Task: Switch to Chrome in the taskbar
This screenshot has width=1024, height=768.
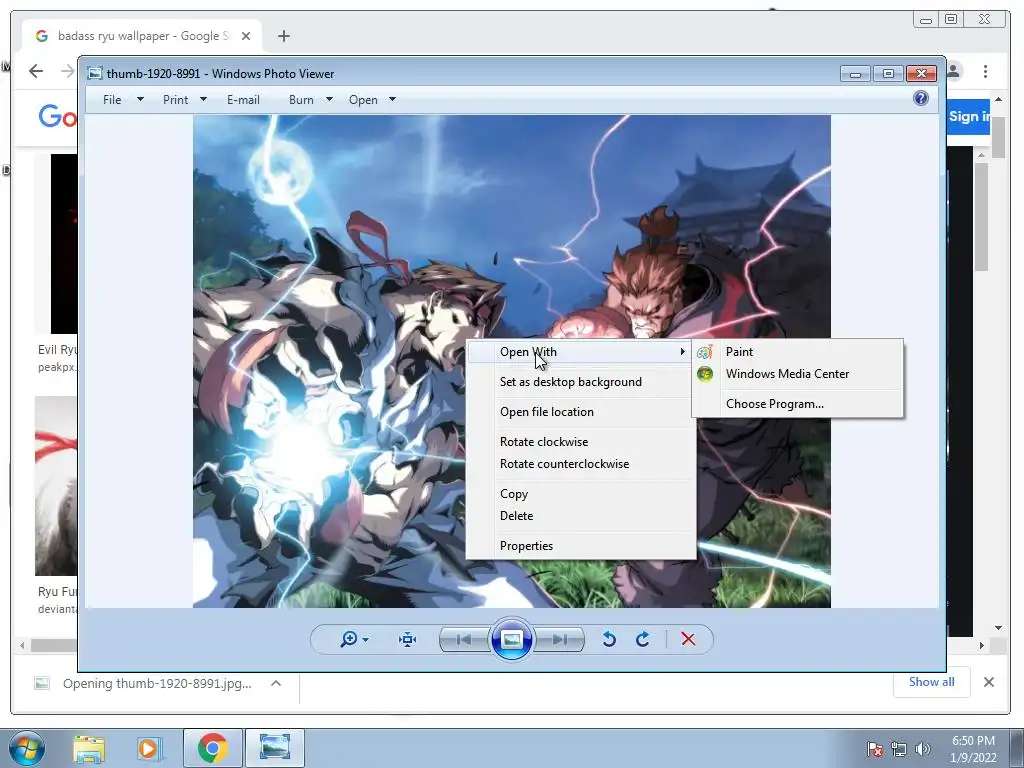Action: coord(212,748)
